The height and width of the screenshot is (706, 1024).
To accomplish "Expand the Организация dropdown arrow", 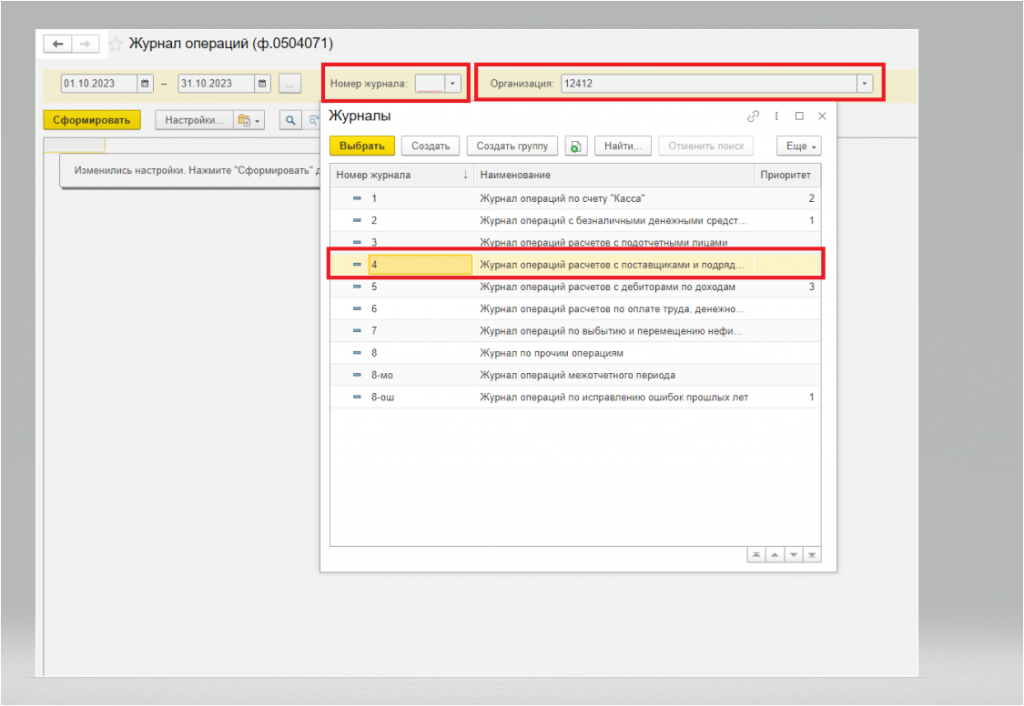I will (x=865, y=84).
